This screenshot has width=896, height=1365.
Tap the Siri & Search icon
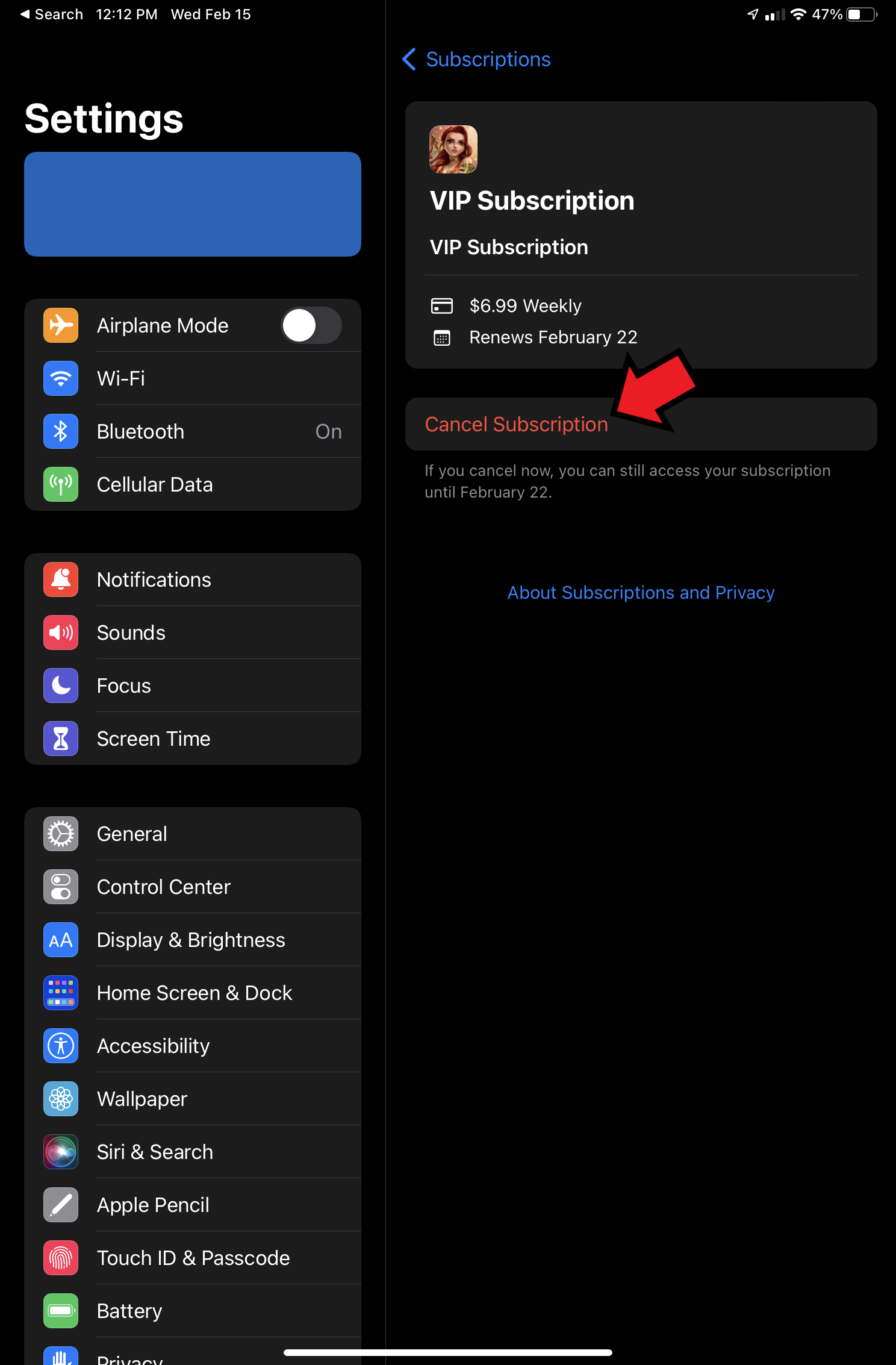coord(61,1152)
